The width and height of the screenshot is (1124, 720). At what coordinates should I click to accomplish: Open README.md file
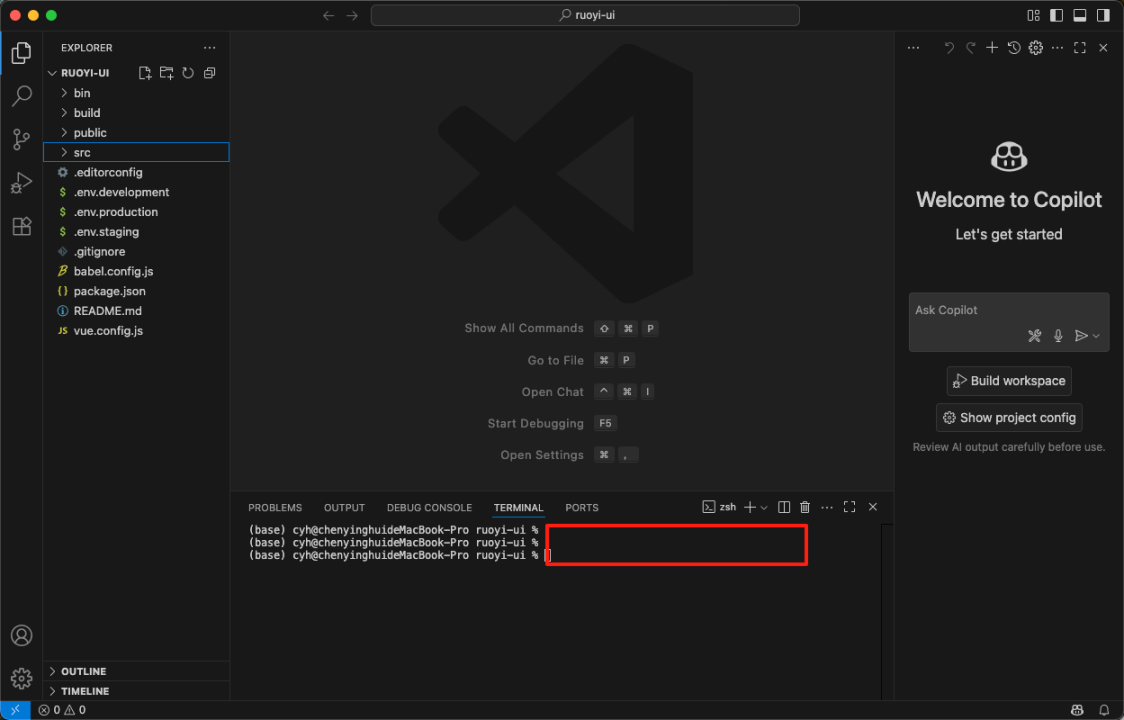click(136, 311)
